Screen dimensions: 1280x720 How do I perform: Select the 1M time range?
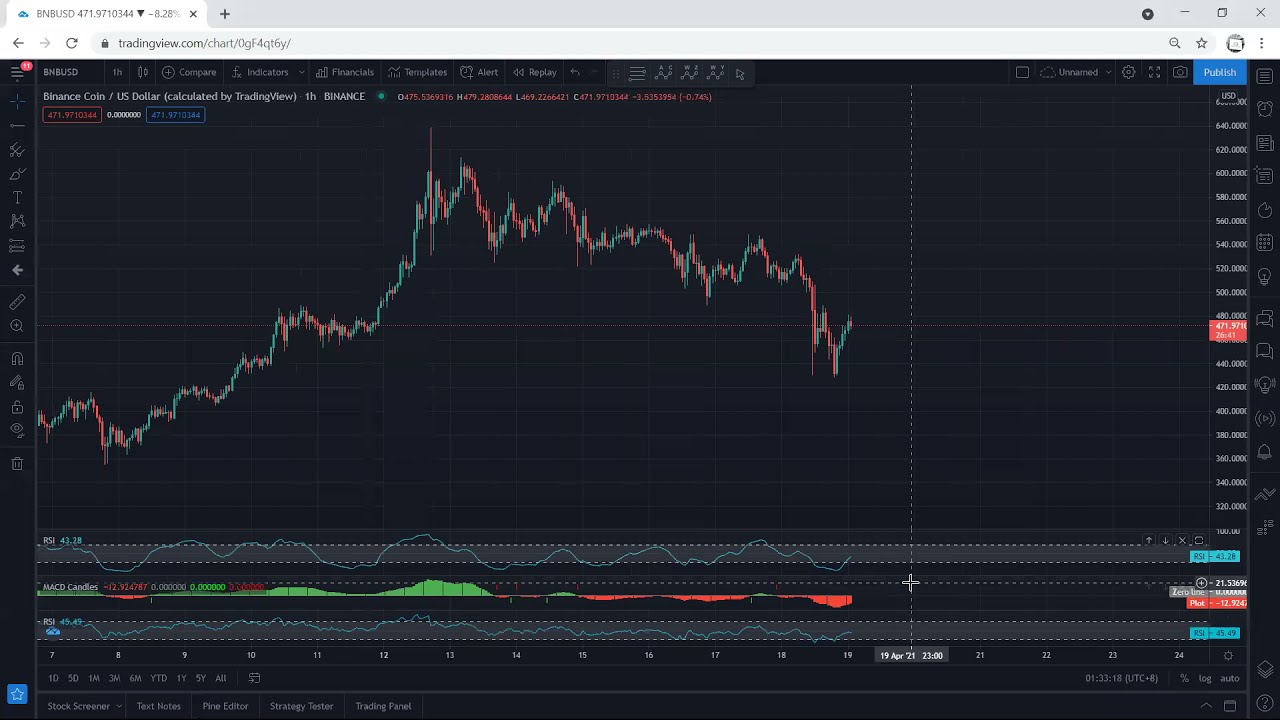(94, 678)
